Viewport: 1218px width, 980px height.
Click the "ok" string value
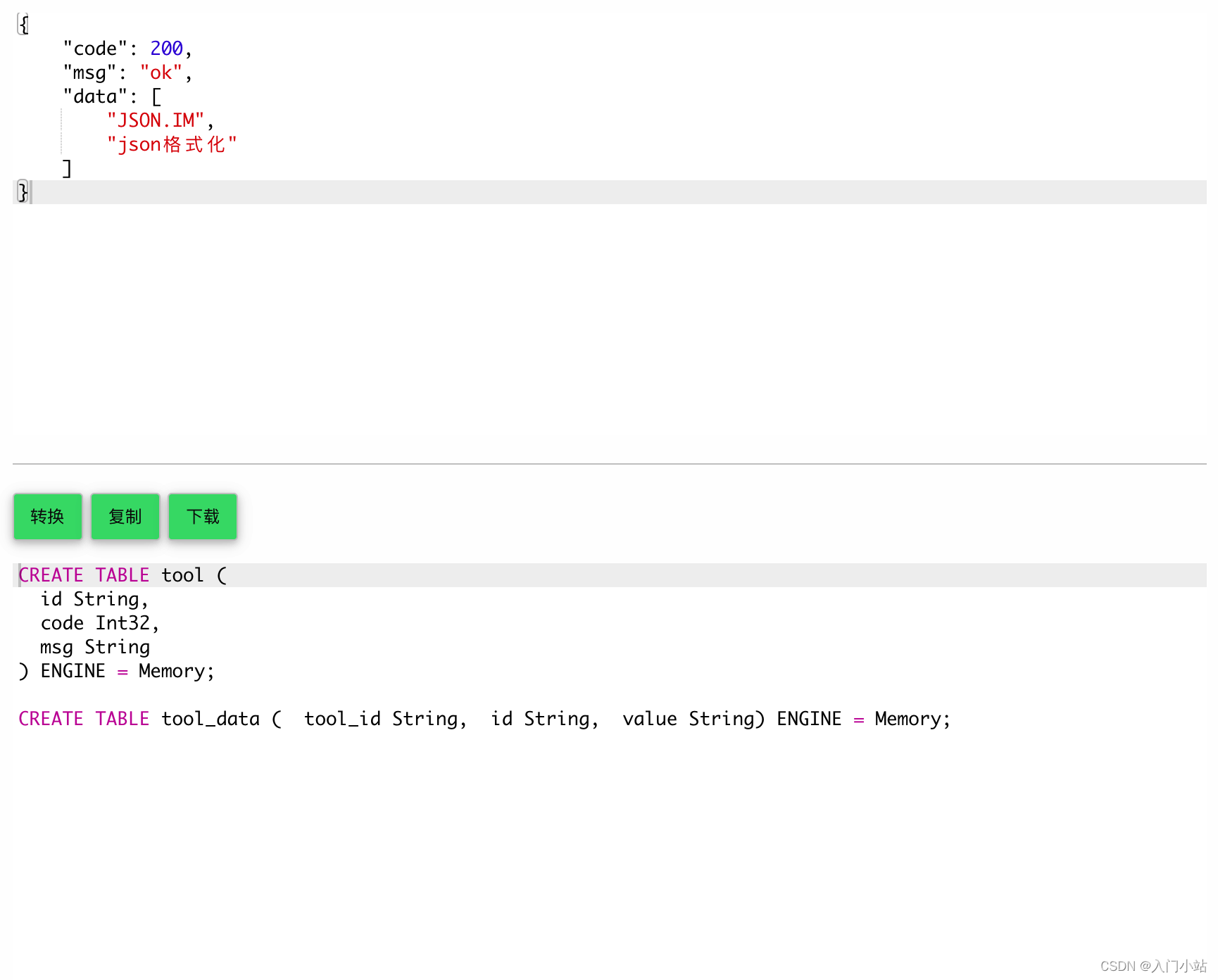point(161,73)
